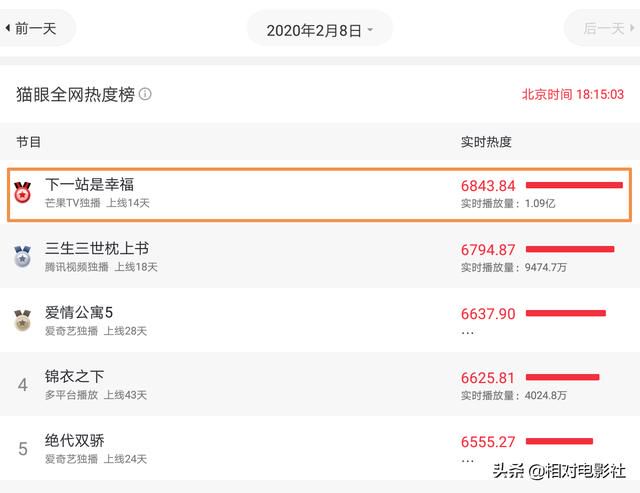Open the show 爱情公寓5
The width and height of the screenshot is (640, 493).
pyautogui.click(x=79, y=313)
